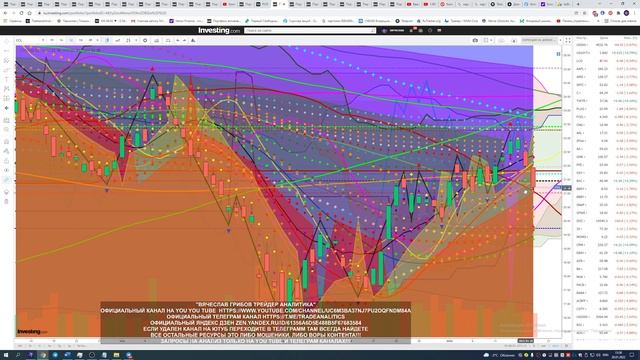The width and height of the screenshot is (640, 360).
Task: Select the brush drawing tool
Action: pos(6,70)
